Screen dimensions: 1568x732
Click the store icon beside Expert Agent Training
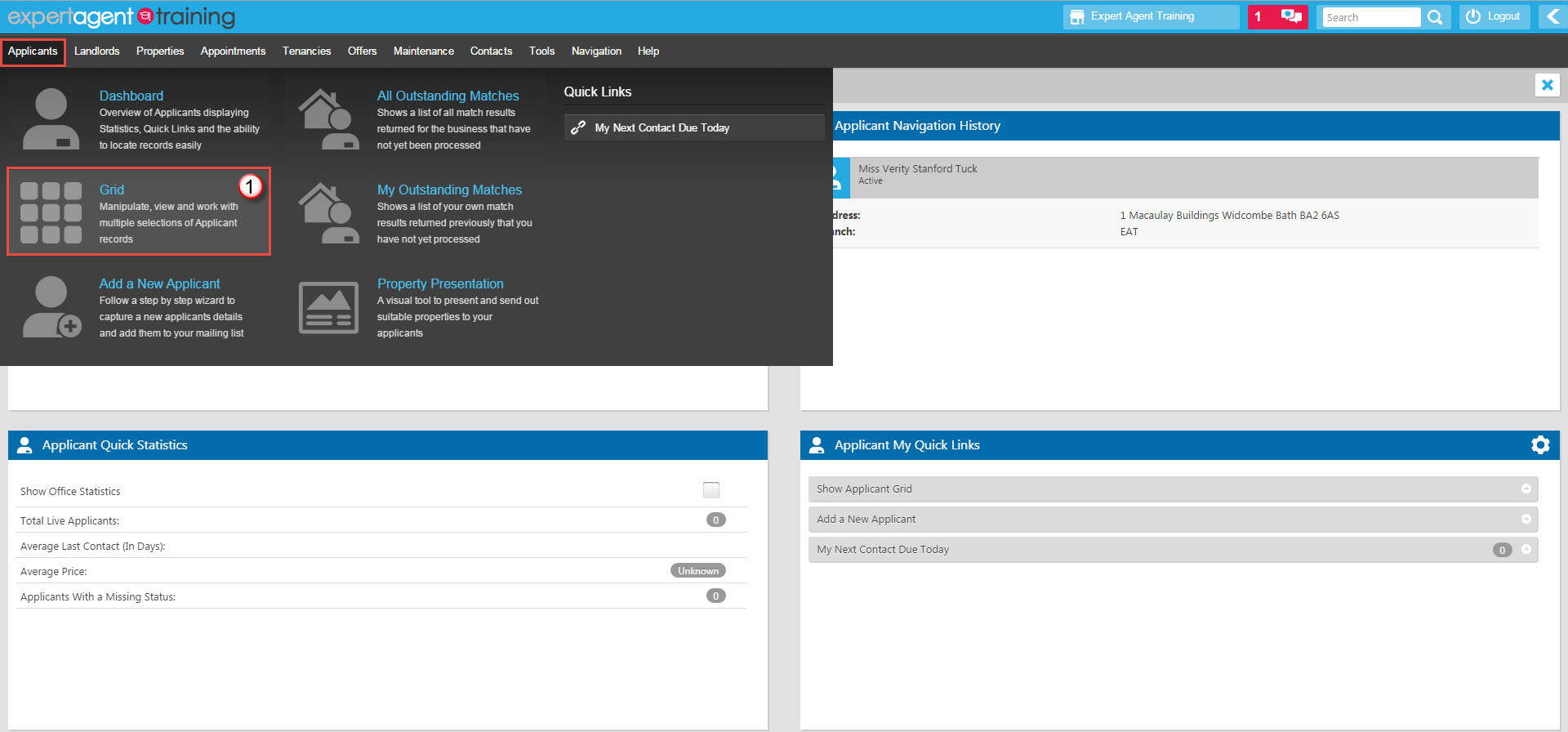point(1077,16)
